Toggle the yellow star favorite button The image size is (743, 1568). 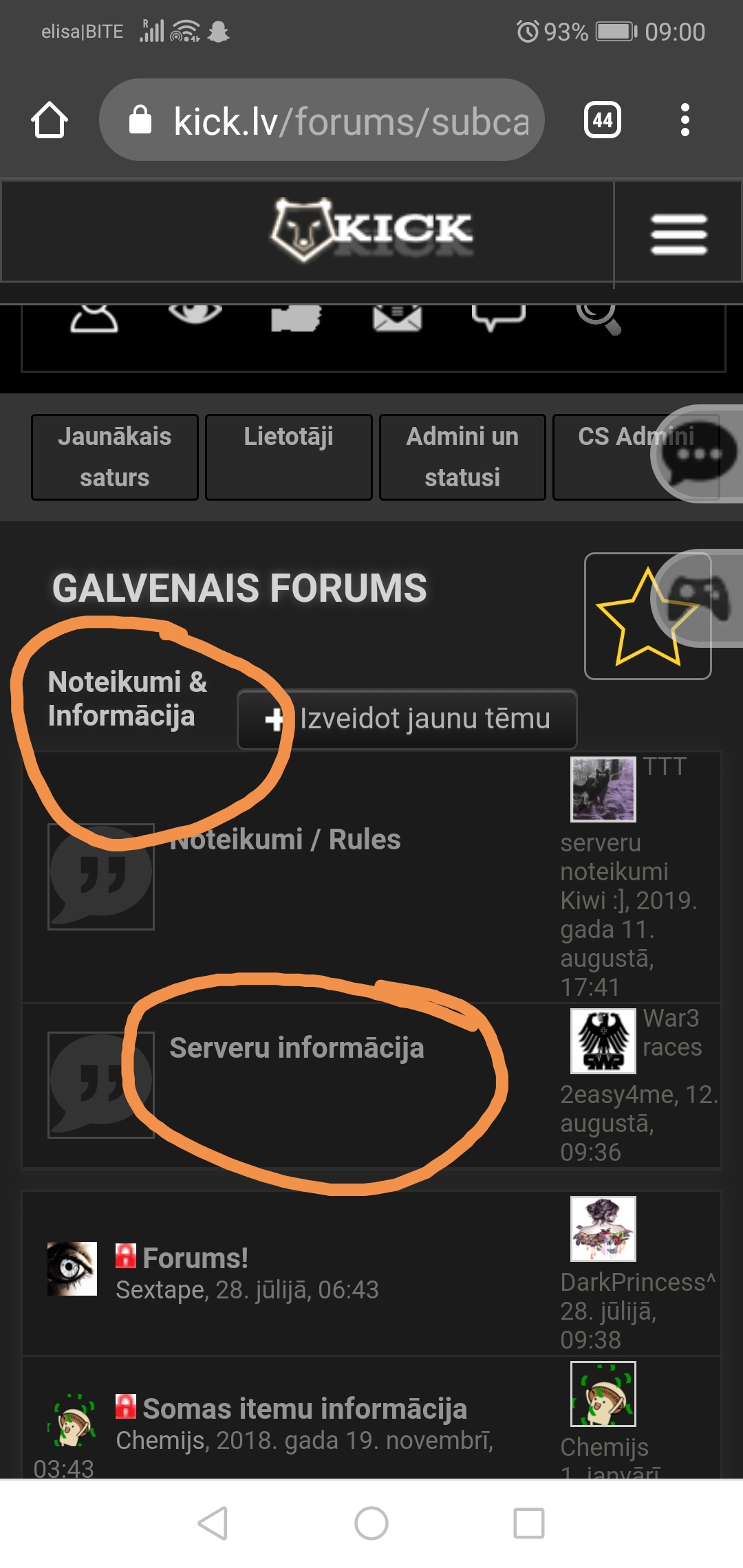tap(647, 616)
